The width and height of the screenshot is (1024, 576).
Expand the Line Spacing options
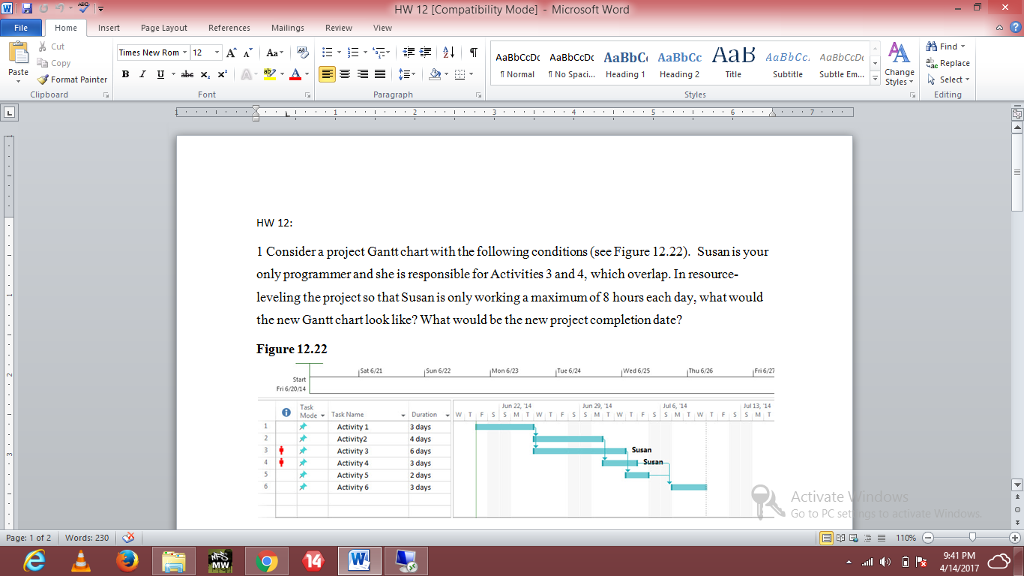[412, 74]
